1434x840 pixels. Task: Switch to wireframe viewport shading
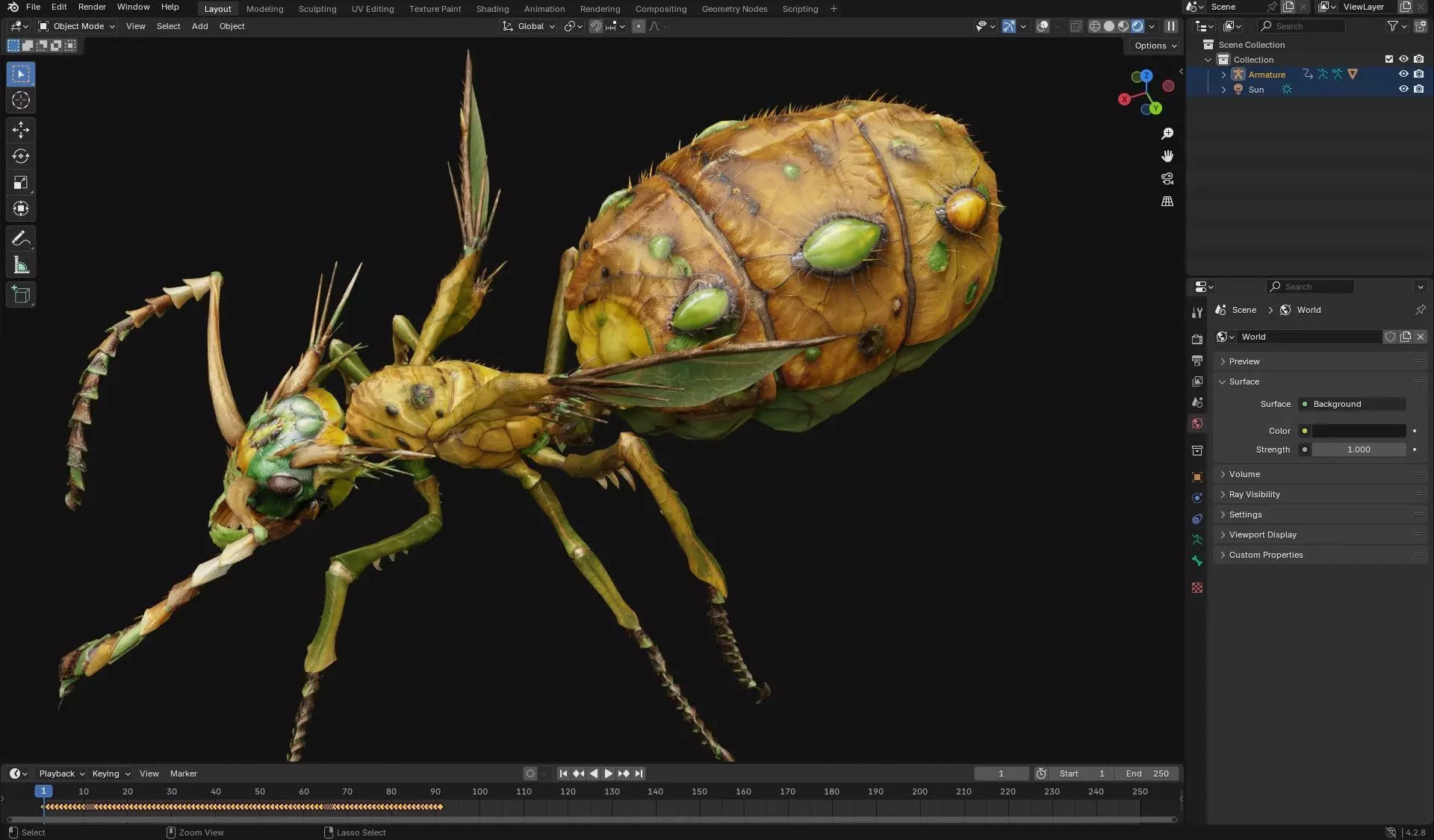coord(1094,26)
